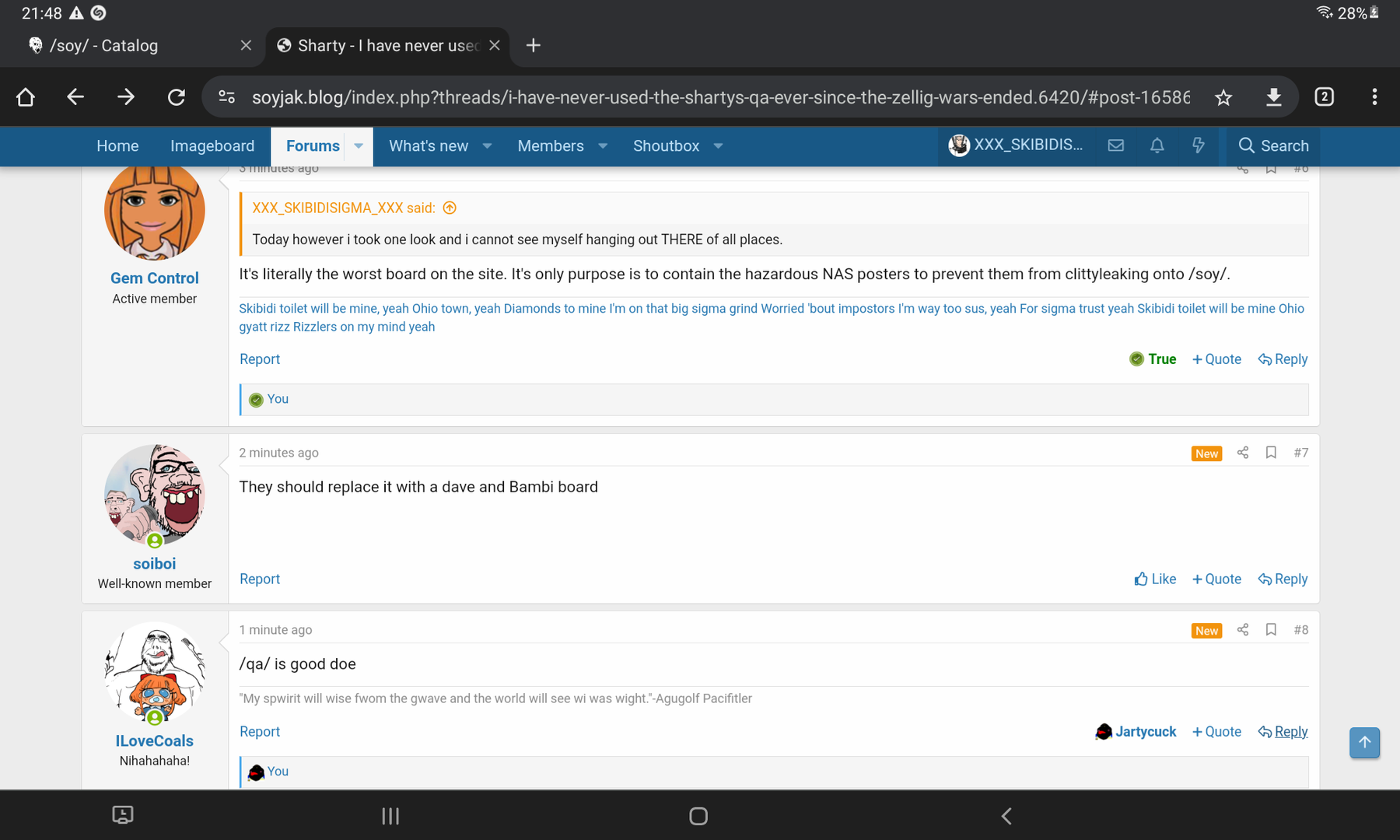Screen dimensions: 1400x840
Task: Open ILoveCoals' avatar
Action: [155, 672]
